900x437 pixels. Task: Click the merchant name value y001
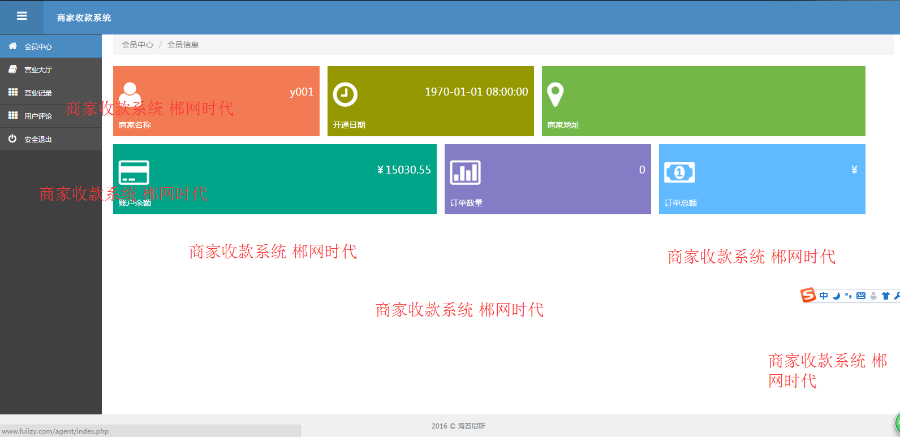click(x=301, y=92)
